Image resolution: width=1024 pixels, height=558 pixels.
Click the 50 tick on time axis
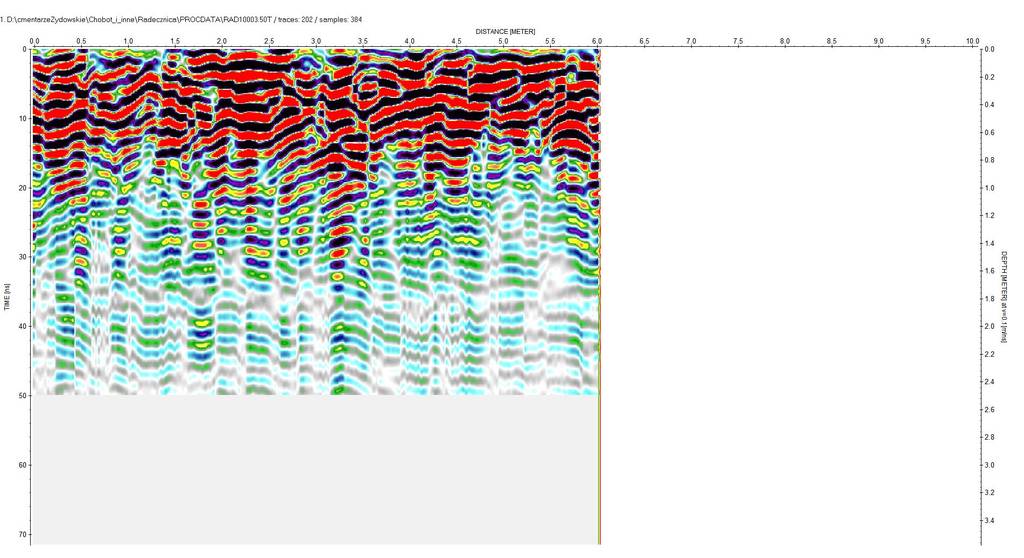click(22, 396)
